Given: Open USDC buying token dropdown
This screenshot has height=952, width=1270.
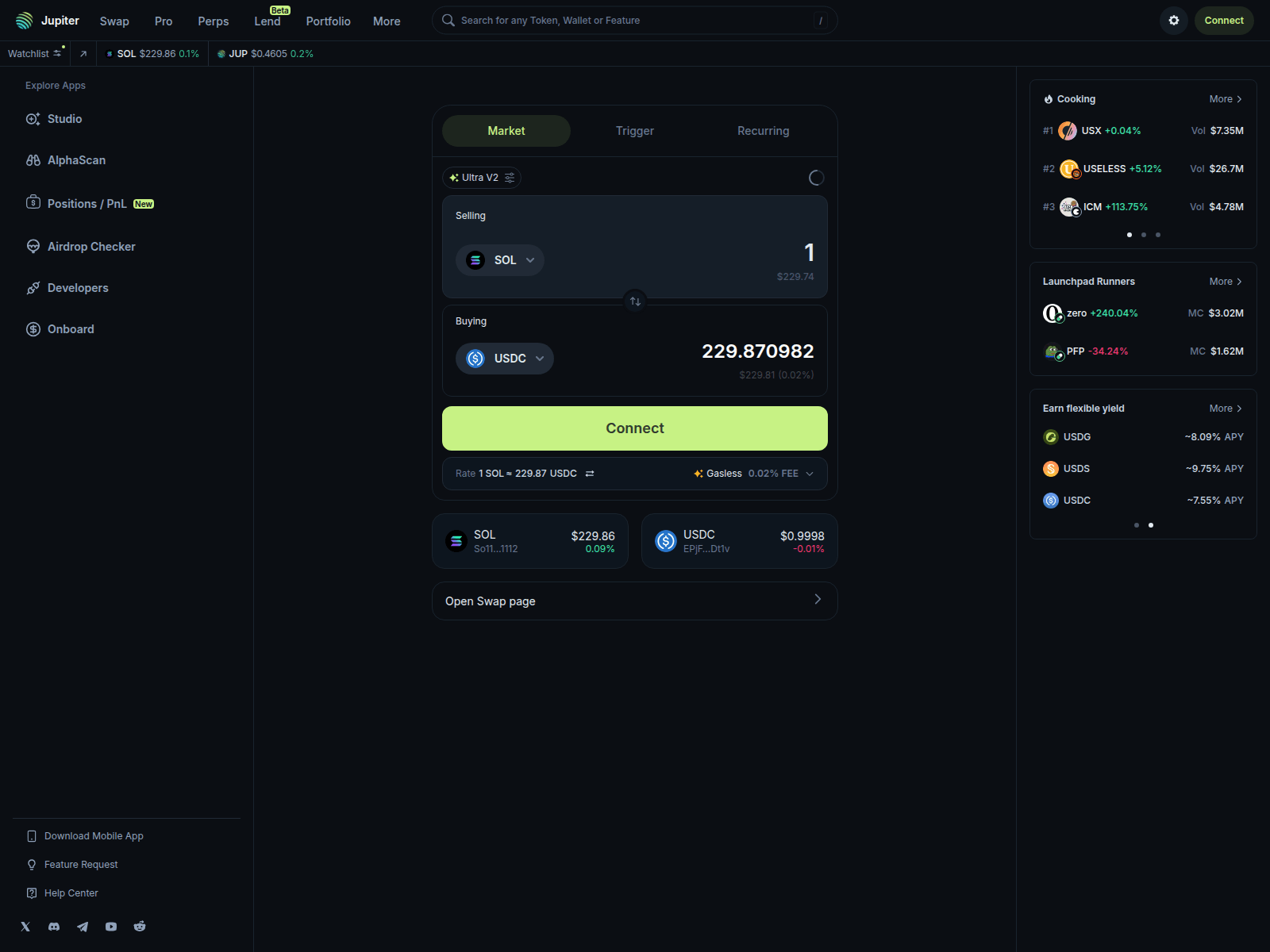Looking at the screenshot, I should click(x=505, y=359).
